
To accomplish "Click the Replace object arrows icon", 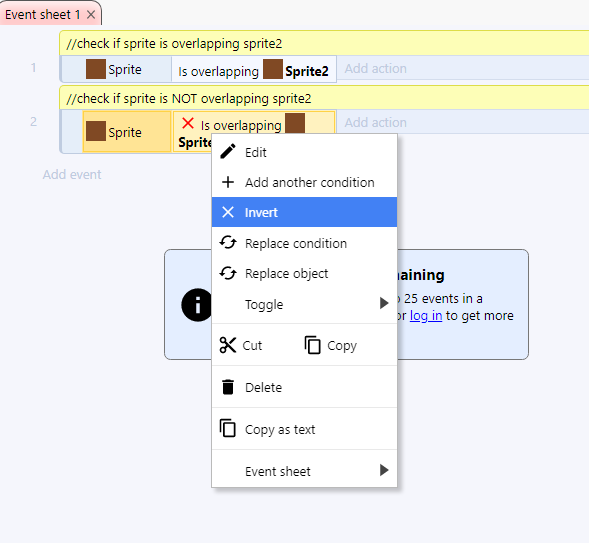I will point(228,273).
